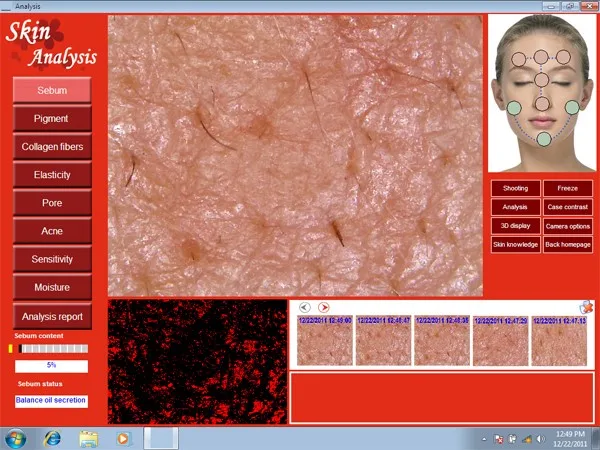The height and width of the screenshot is (450, 600).
Task: Open the thumbnail captured at 12:47:13
Action: 559,343
